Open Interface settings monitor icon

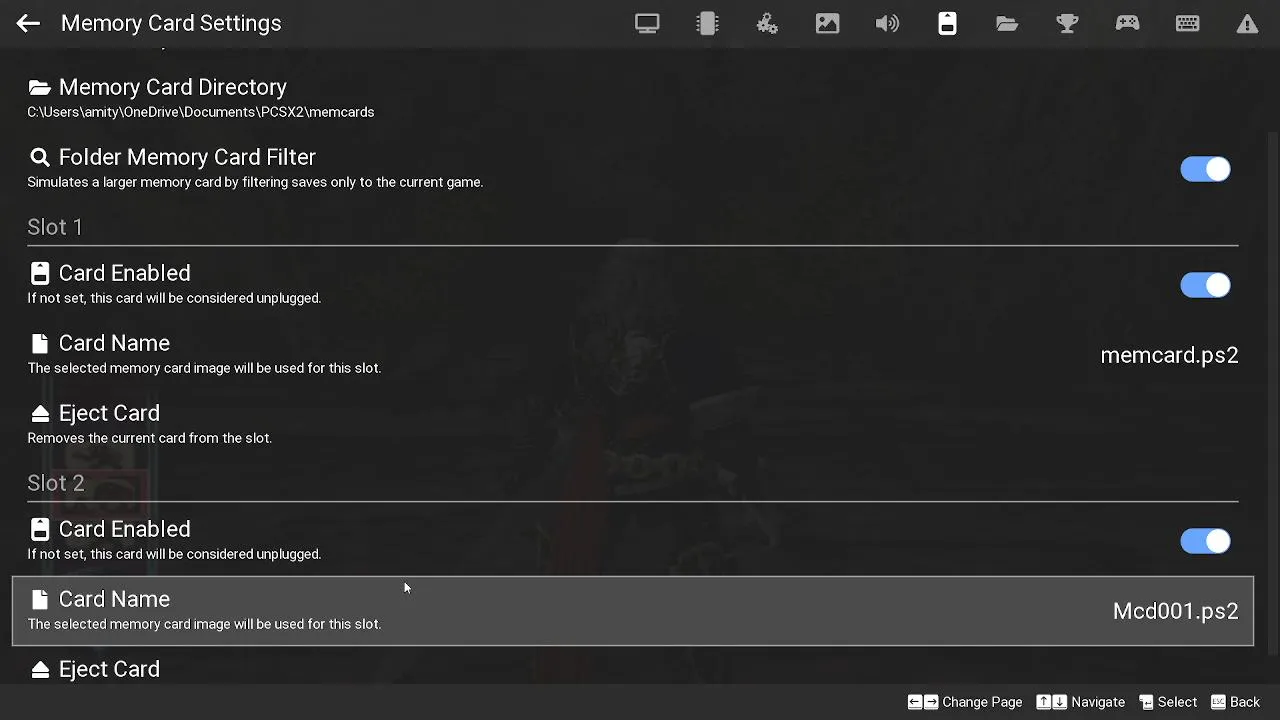[647, 23]
